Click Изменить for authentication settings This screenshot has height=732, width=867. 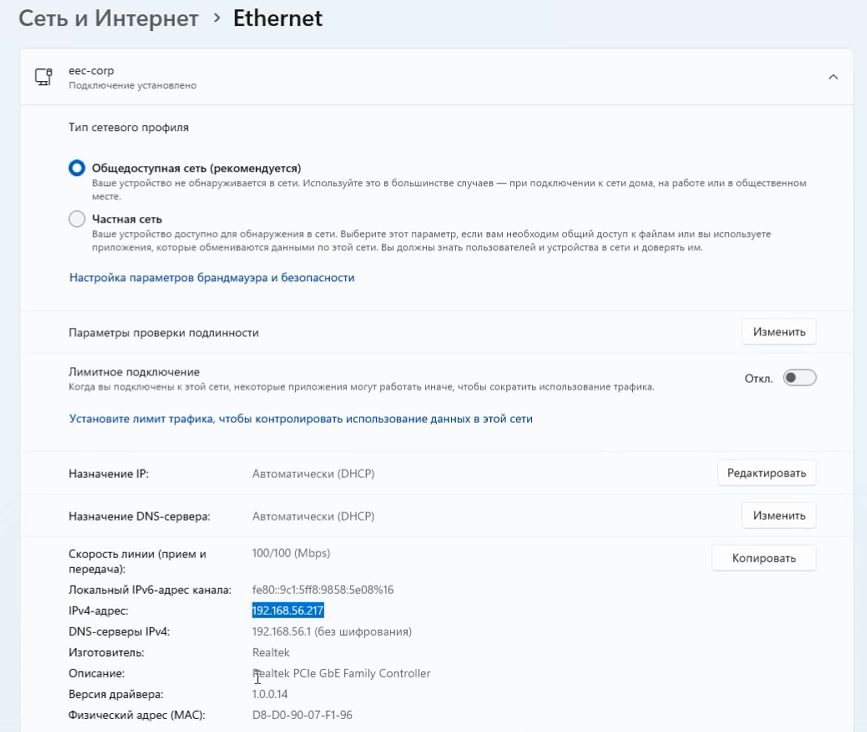(778, 332)
